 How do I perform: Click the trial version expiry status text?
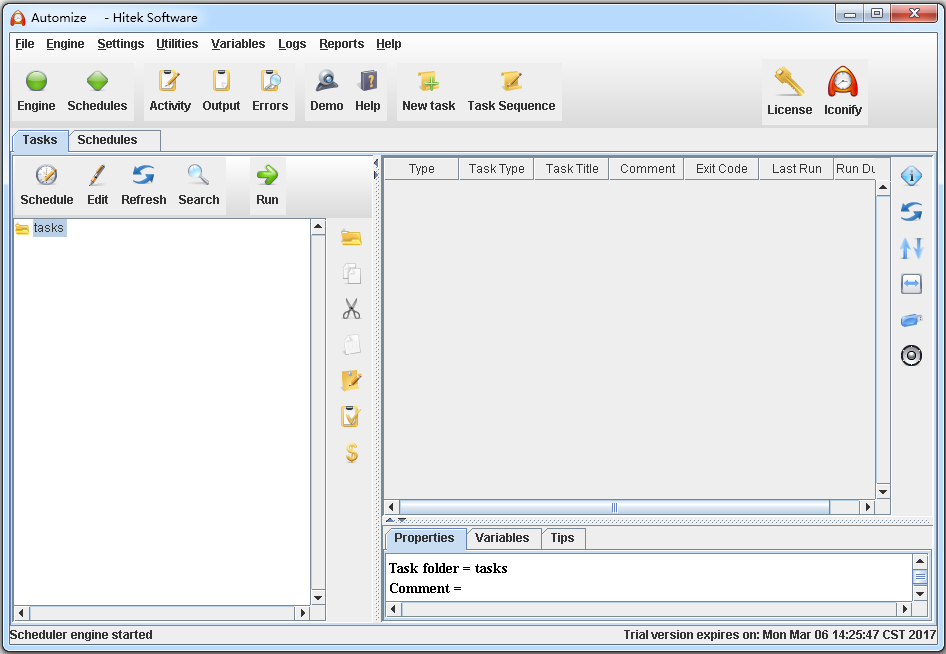[779, 635]
